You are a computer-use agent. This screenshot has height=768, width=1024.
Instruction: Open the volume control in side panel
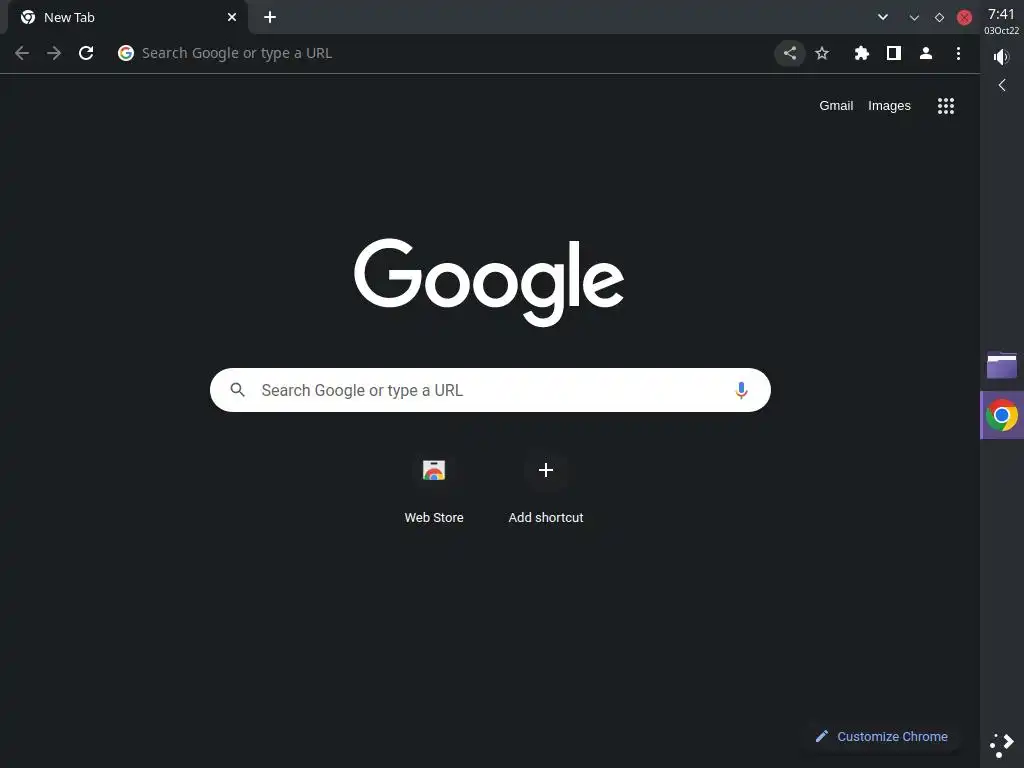1001,57
